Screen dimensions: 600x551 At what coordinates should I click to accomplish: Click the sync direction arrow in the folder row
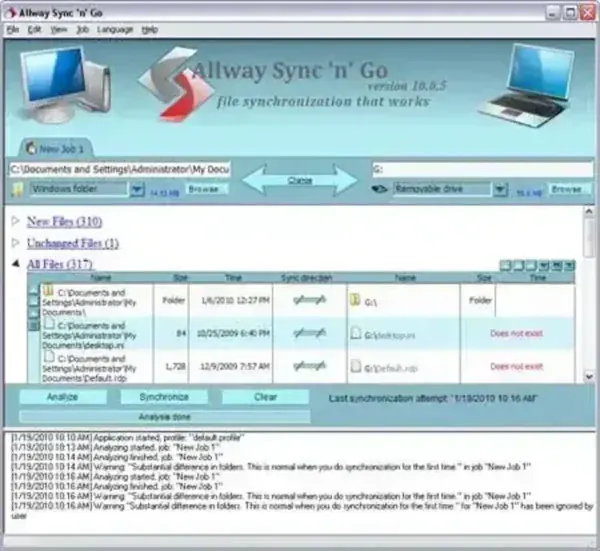pos(310,300)
